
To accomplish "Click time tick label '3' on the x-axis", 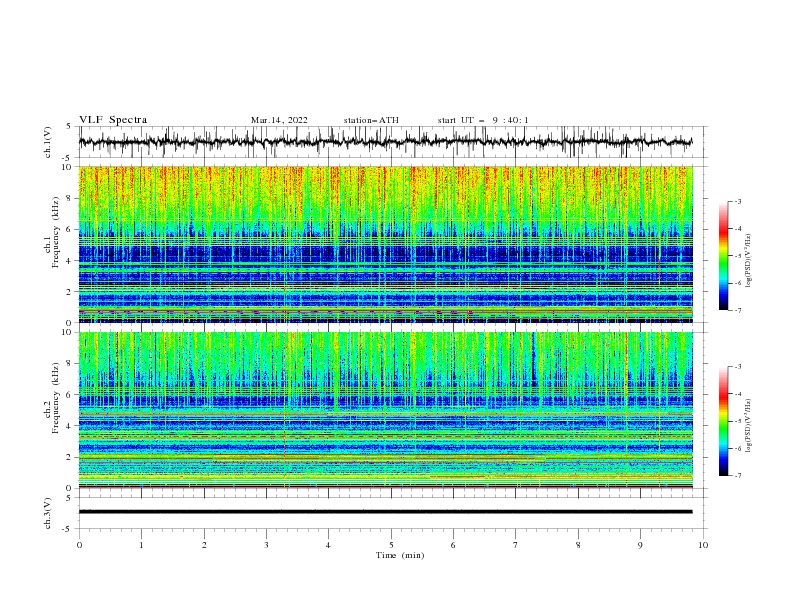I will point(266,545).
